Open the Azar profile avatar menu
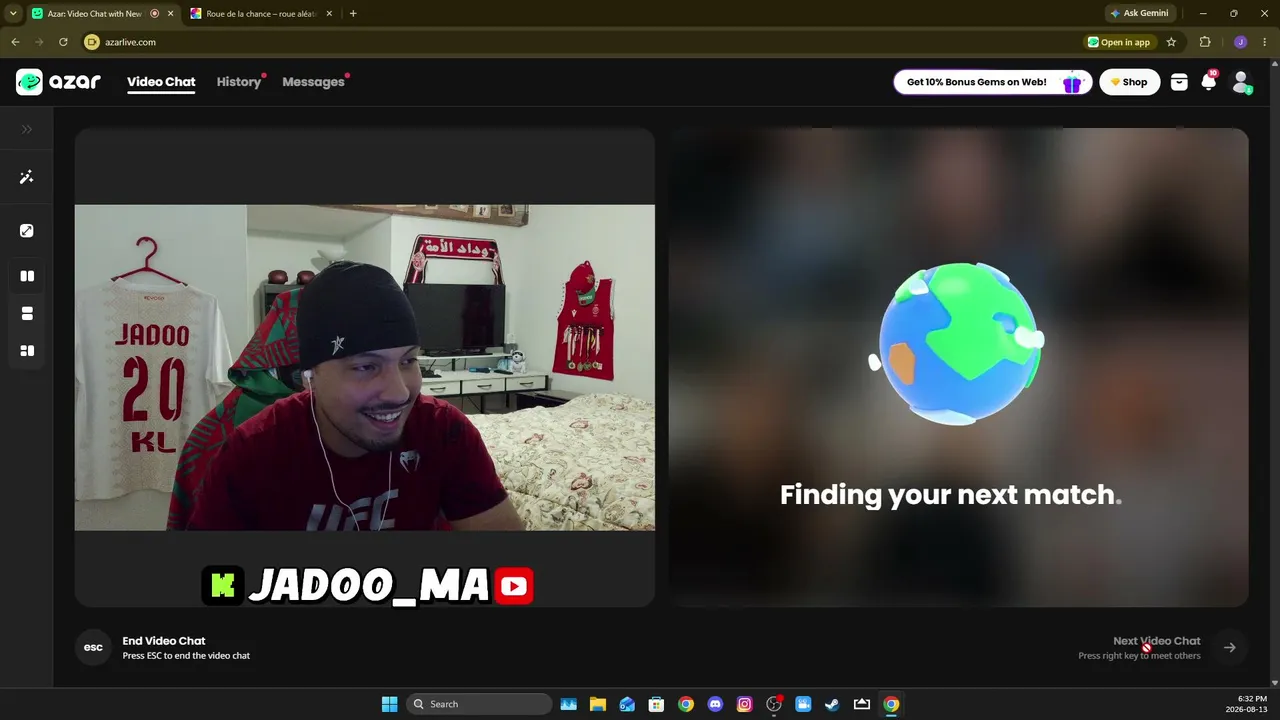The width and height of the screenshot is (1280, 720). pos(1241,82)
